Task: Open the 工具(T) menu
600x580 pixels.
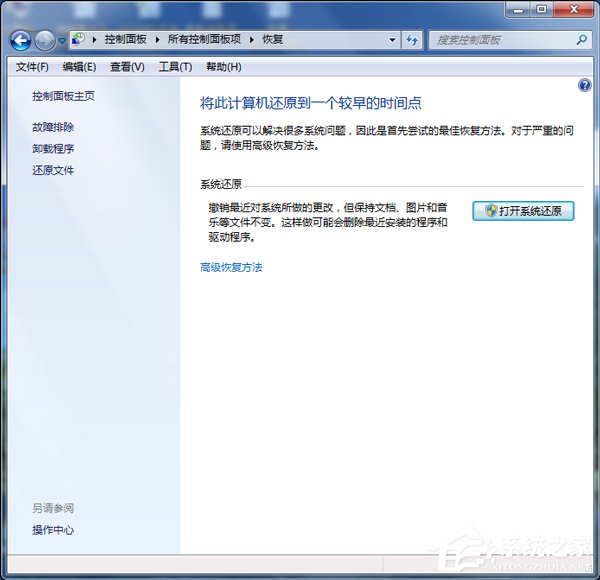Action: (x=175, y=67)
